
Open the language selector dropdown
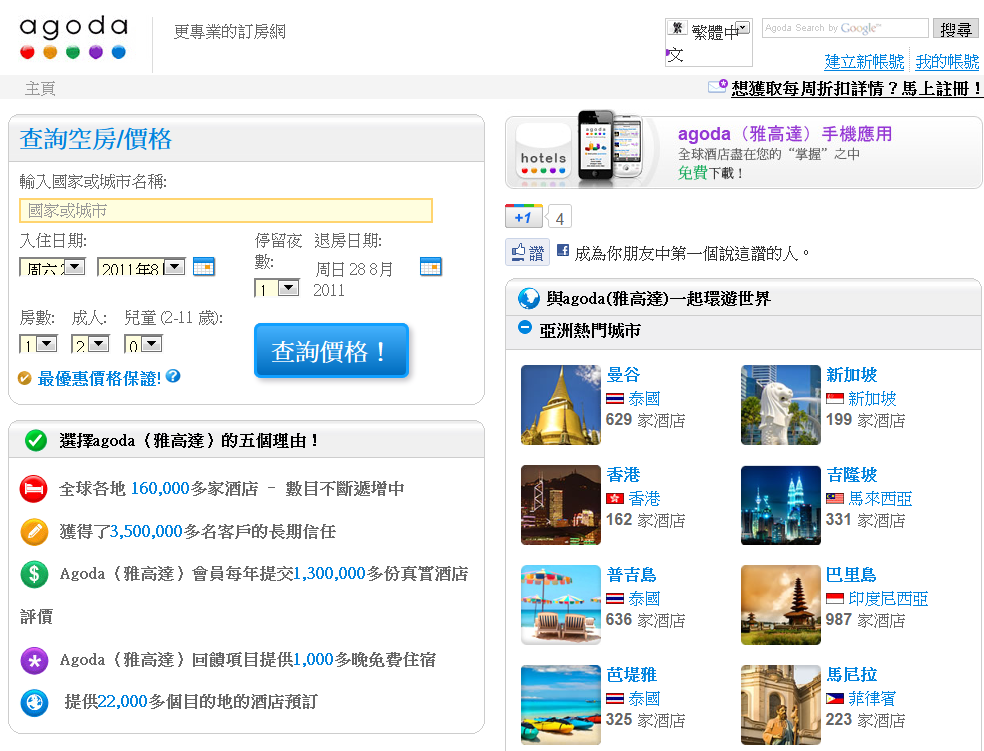coord(743,27)
